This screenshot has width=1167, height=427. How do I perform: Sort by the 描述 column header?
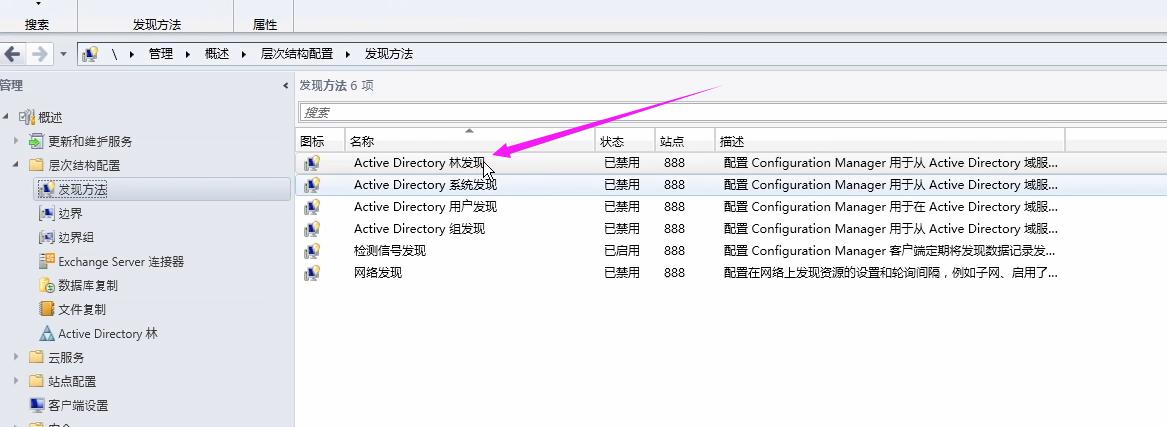click(890, 141)
